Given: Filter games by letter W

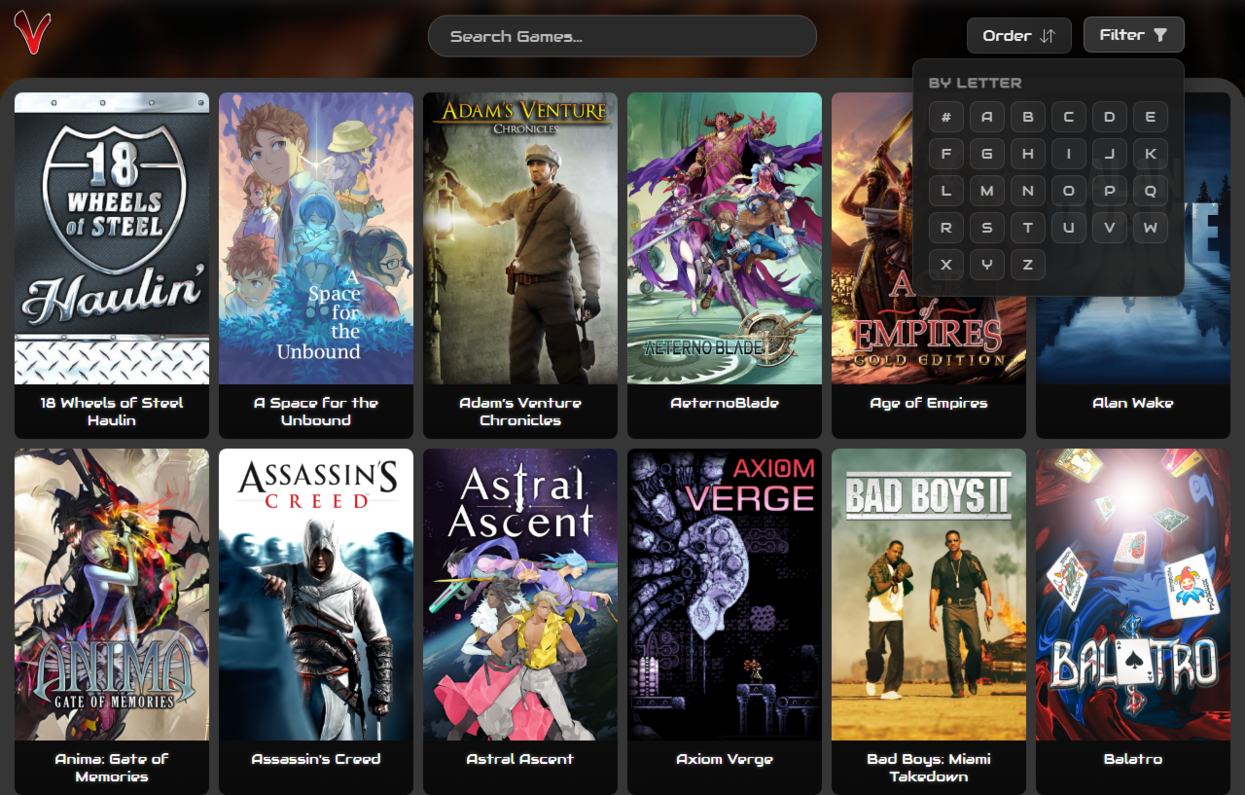Looking at the screenshot, I should 1151,228.
